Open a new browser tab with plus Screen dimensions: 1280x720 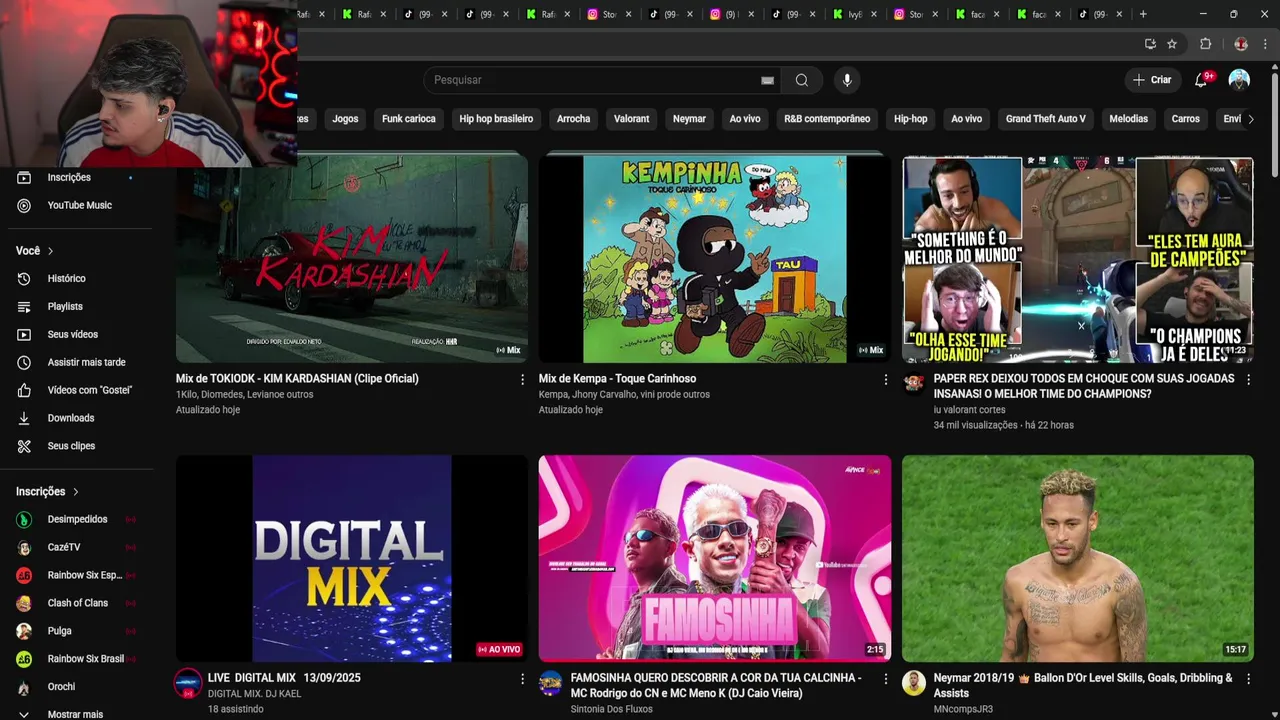(1143, 14)
